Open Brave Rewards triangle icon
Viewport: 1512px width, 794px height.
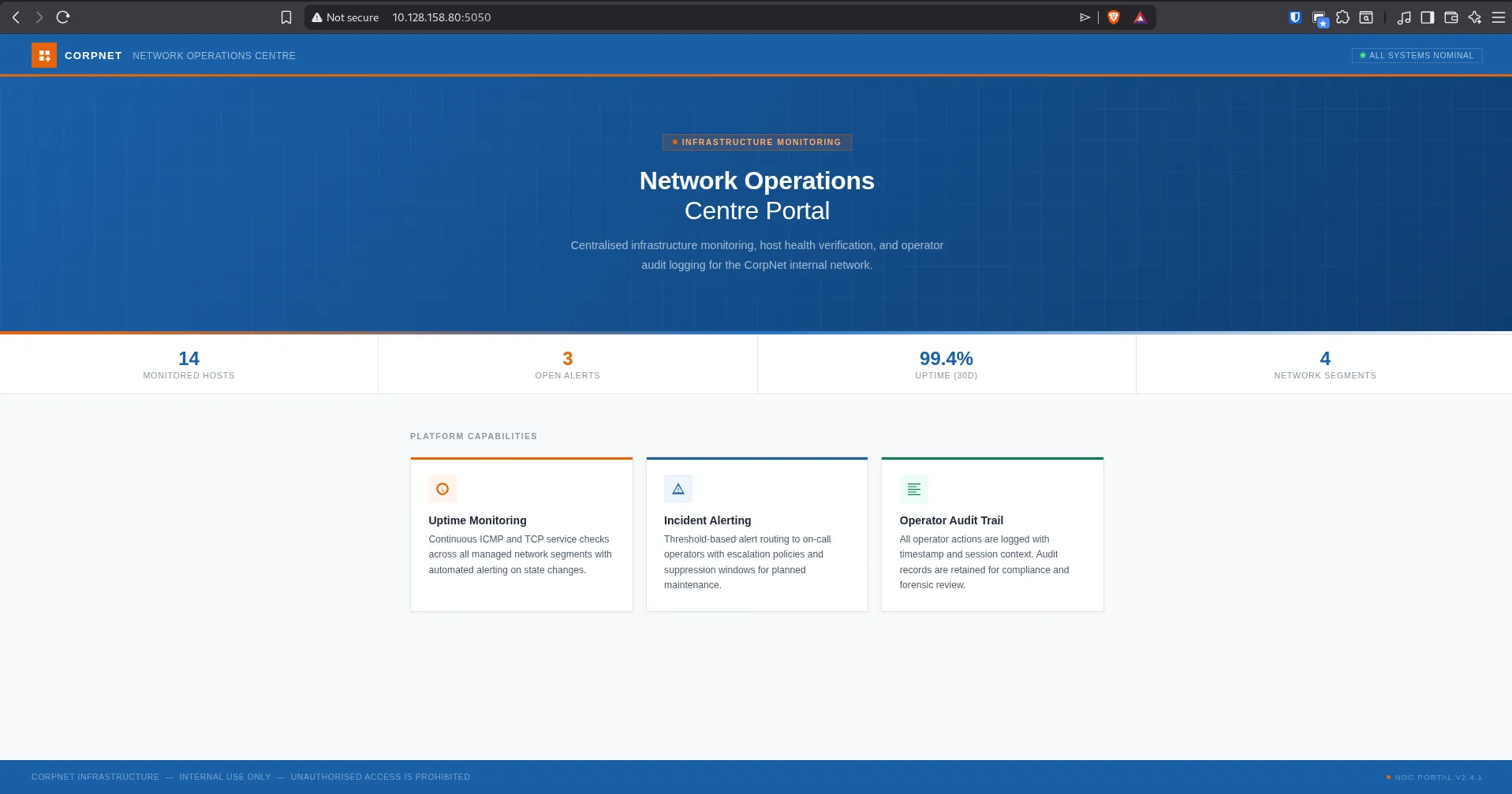[x=1140, y=17]
